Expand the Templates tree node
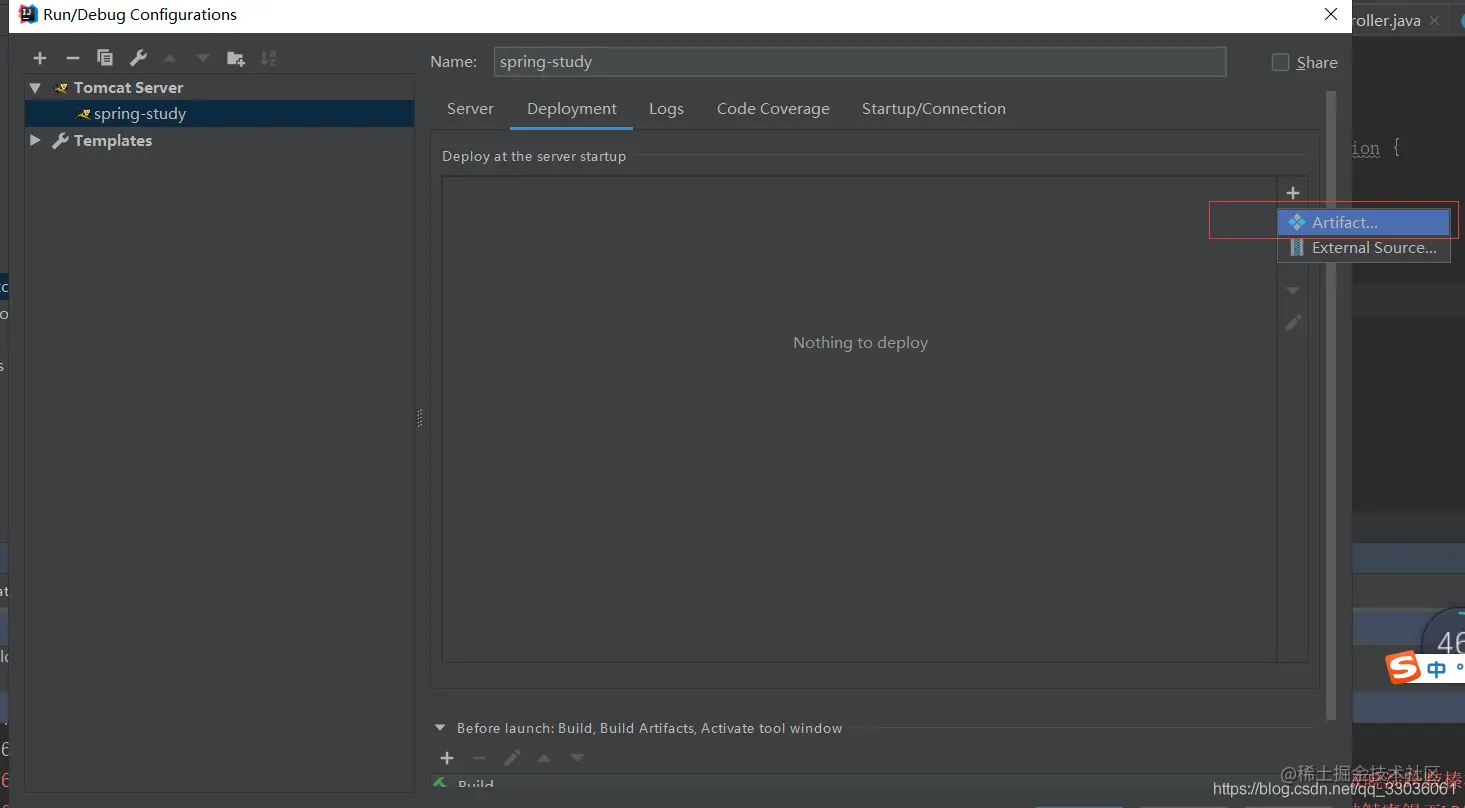The width and height of the screenshot is (1465, 808). (x=35, y=140)
